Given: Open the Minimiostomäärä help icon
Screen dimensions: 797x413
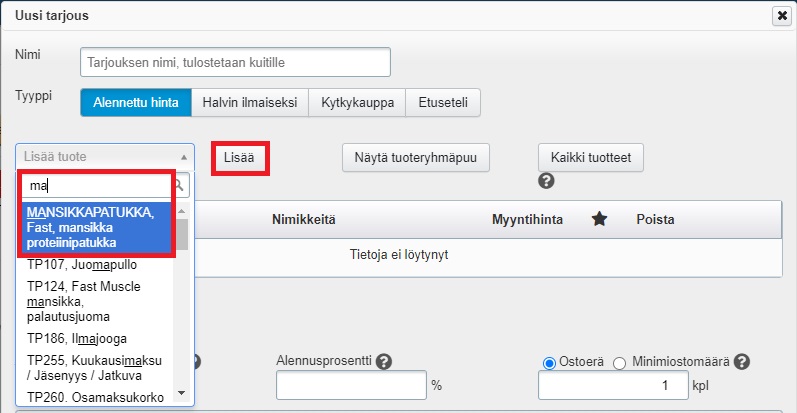Looking at the screenshot, I should pos(742,362).
